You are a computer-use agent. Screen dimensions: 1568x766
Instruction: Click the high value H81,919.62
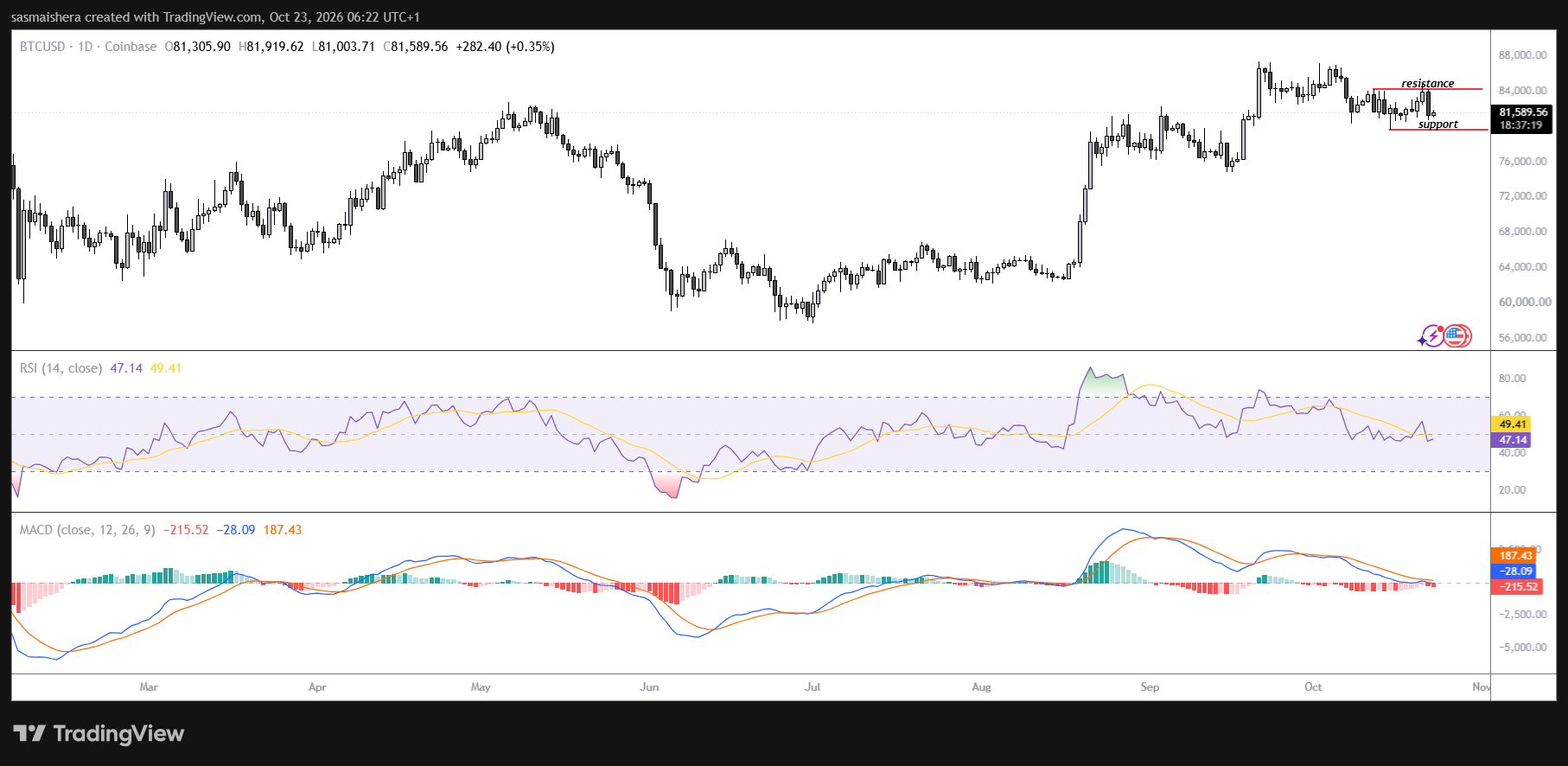click(x=271, y=47)
